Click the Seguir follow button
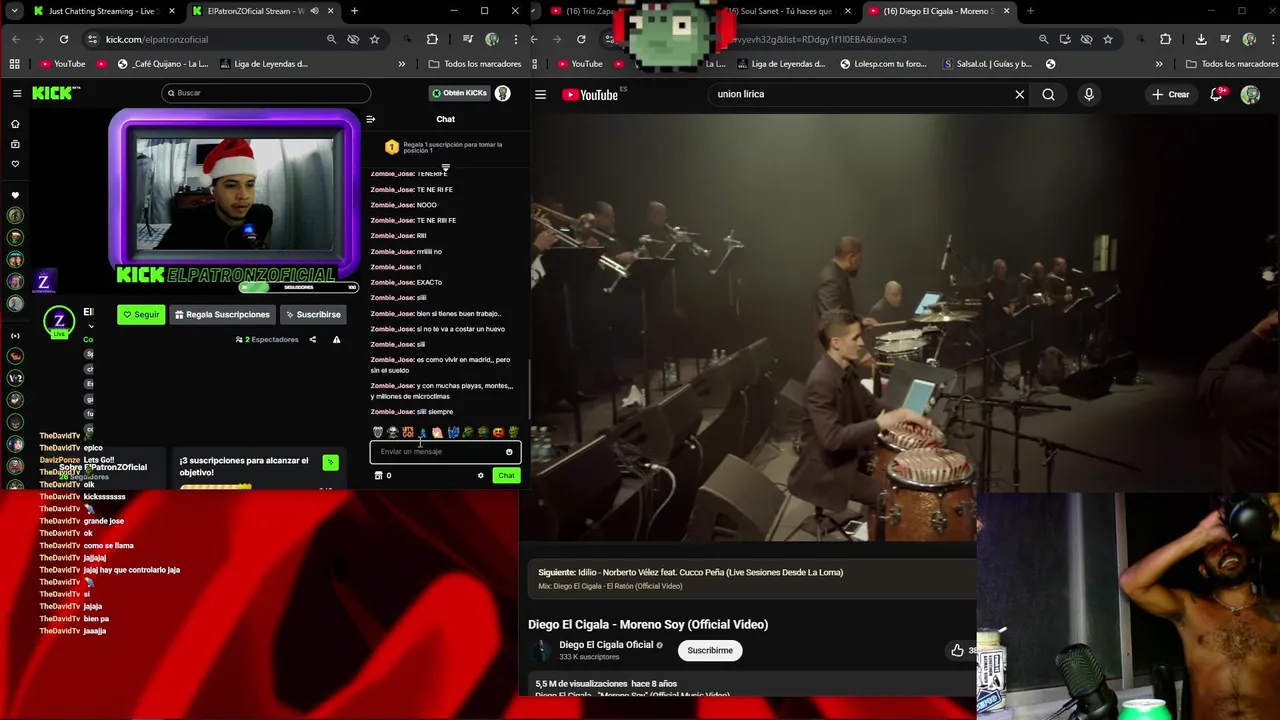 [x=141, y=314]
